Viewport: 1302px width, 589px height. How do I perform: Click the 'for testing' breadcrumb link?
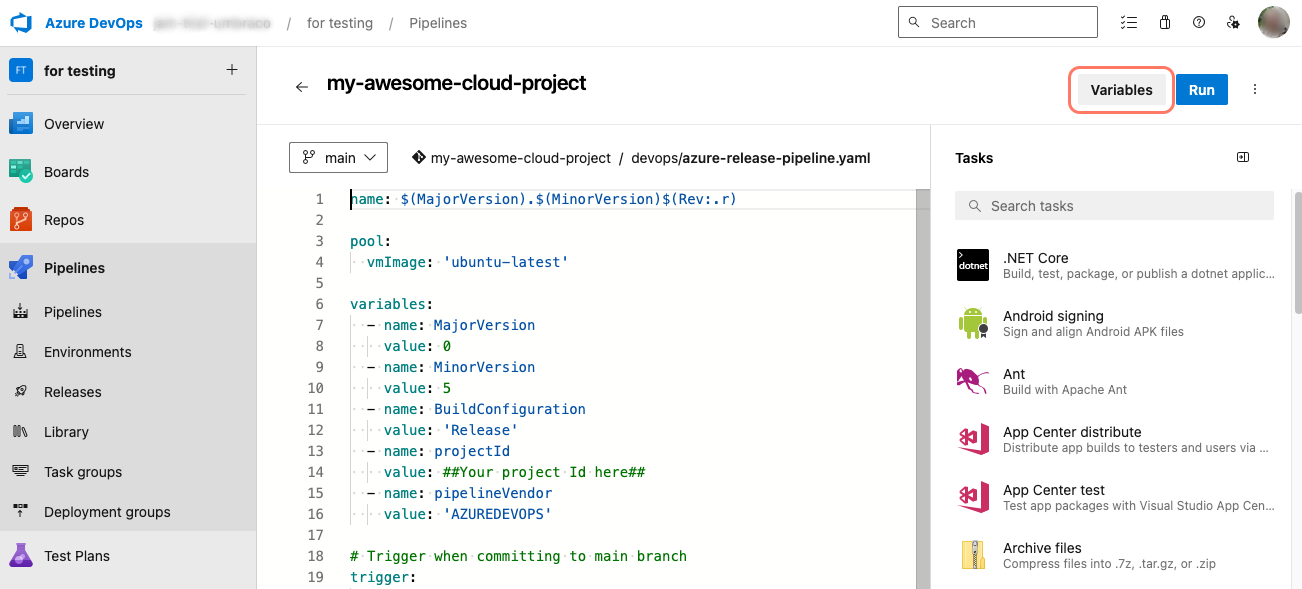pos(339,23)
